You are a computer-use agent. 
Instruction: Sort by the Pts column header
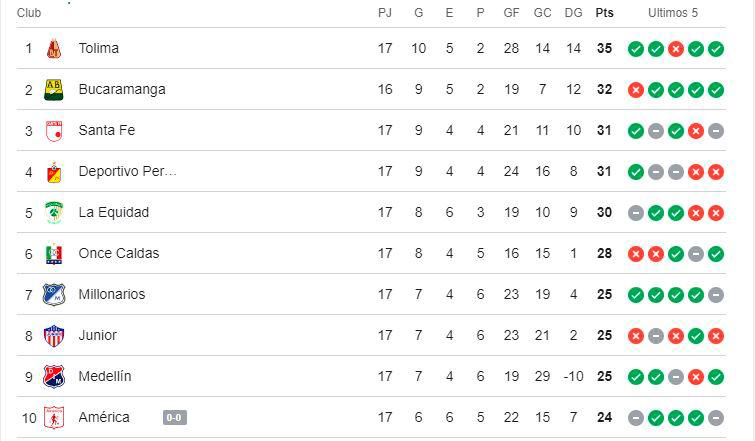coord(604,13)
